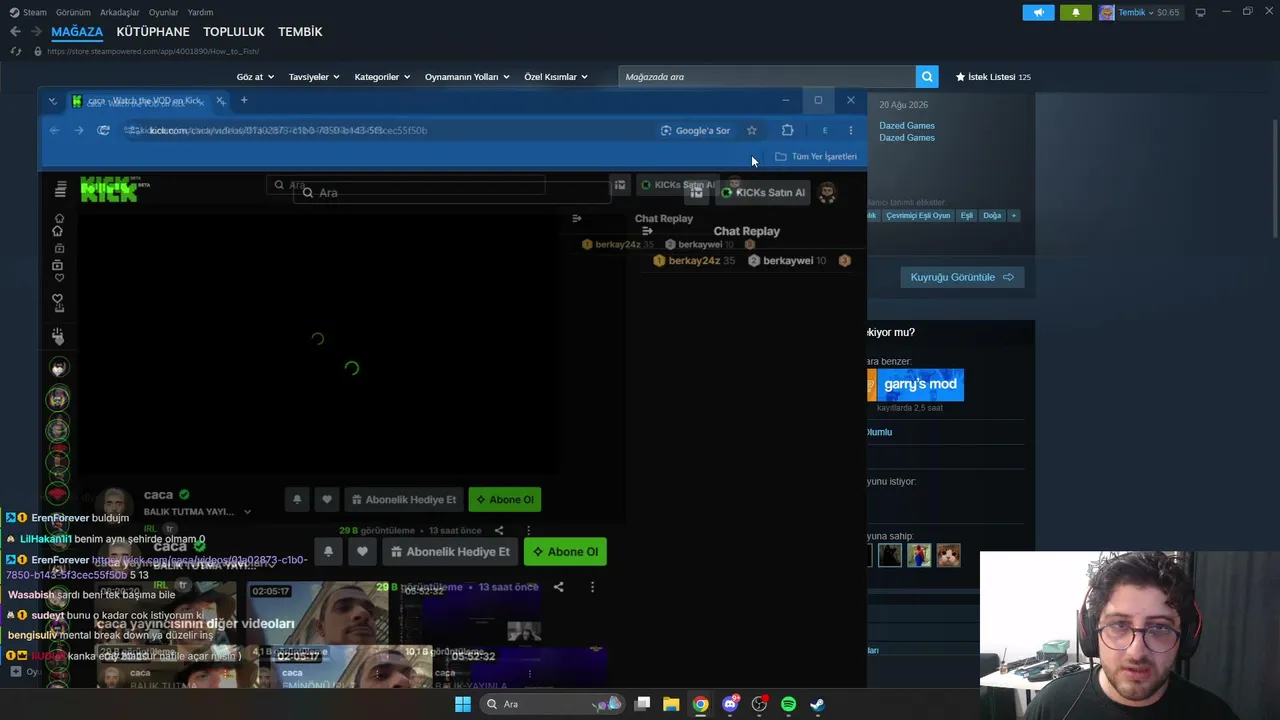Open İstek Listesi wishlist

(x=993, y=77)
